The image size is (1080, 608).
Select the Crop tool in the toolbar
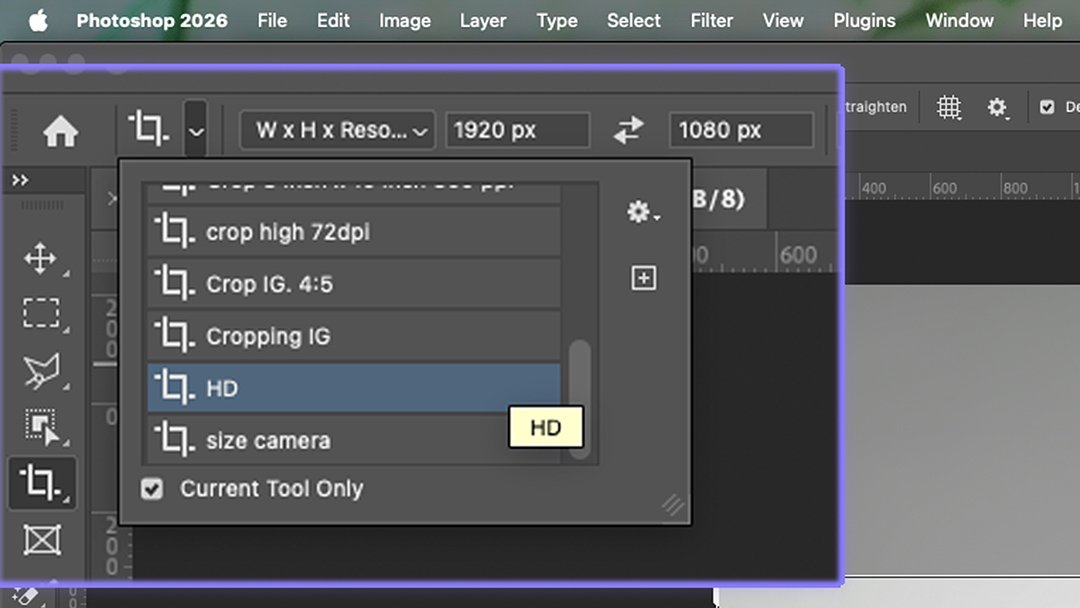(42, 483)
